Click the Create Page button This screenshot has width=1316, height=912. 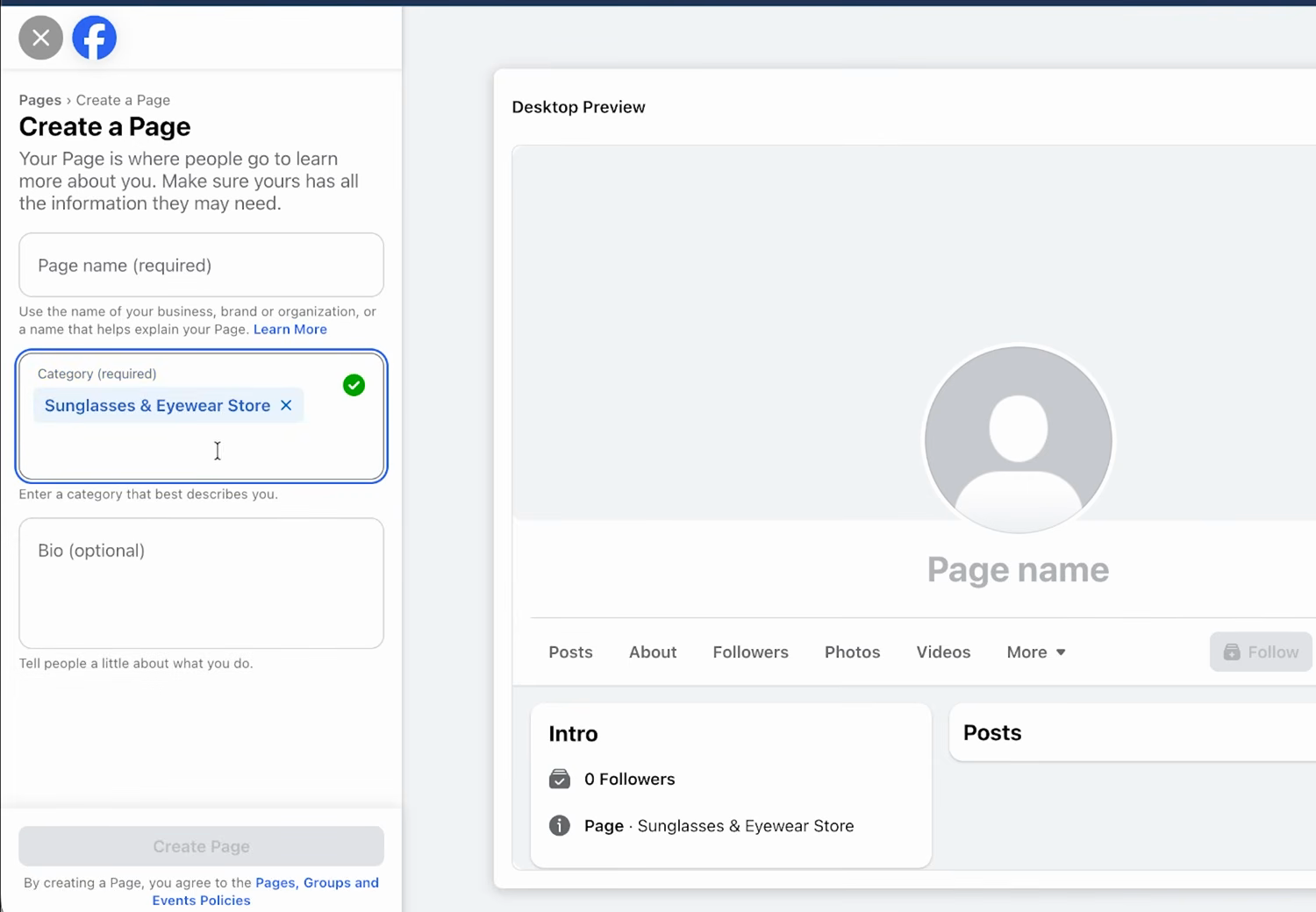tap(201, 846)
